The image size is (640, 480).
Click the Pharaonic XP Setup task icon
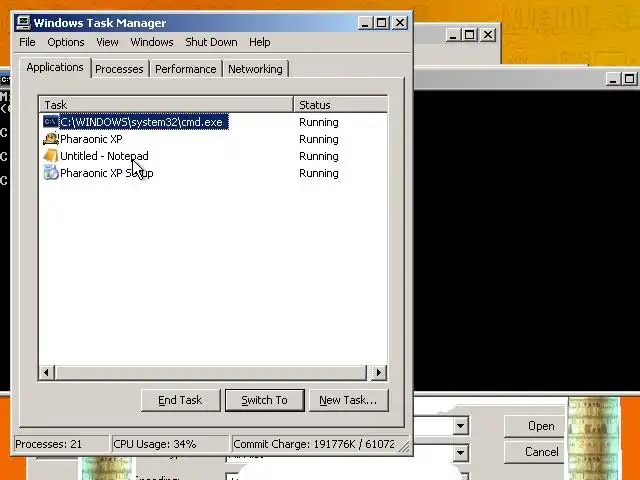(x=51, y=173)
